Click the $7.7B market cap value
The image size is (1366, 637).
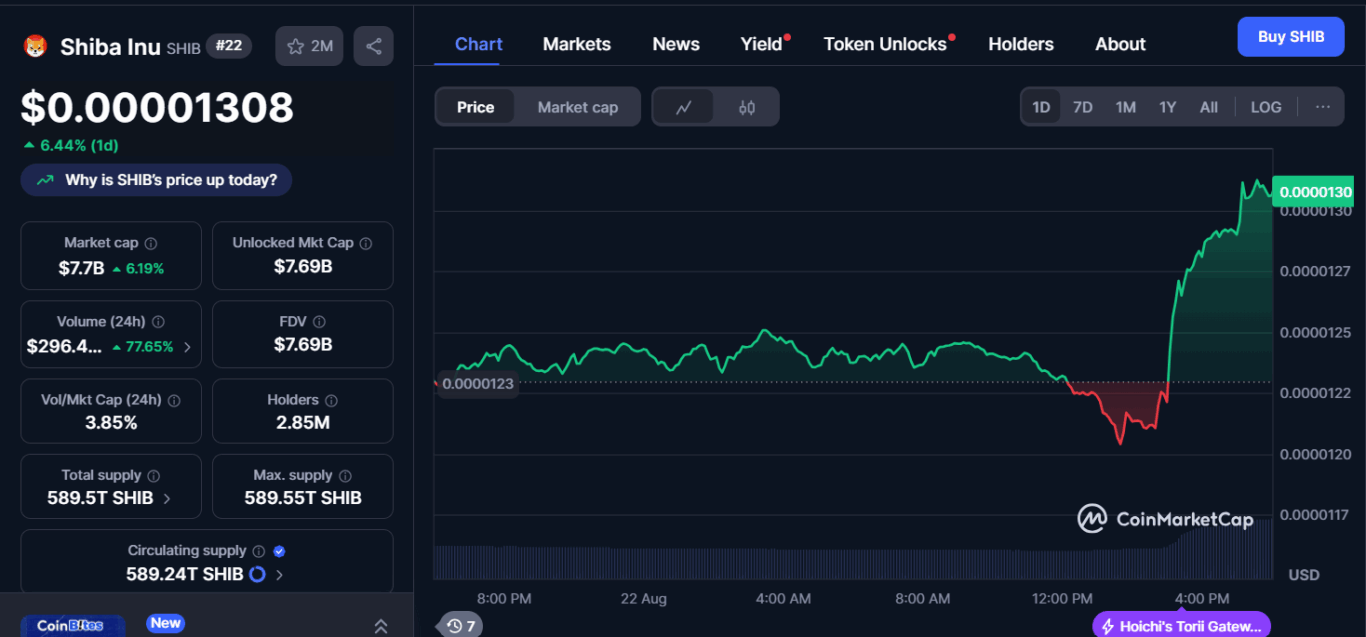(81, 268)
